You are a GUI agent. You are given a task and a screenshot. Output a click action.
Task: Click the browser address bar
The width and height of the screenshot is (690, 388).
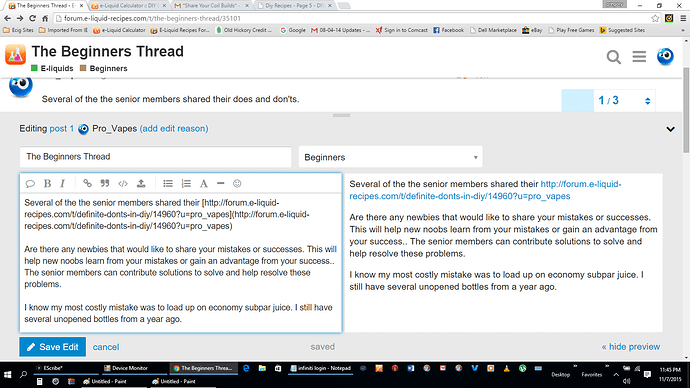pos(352,18)
